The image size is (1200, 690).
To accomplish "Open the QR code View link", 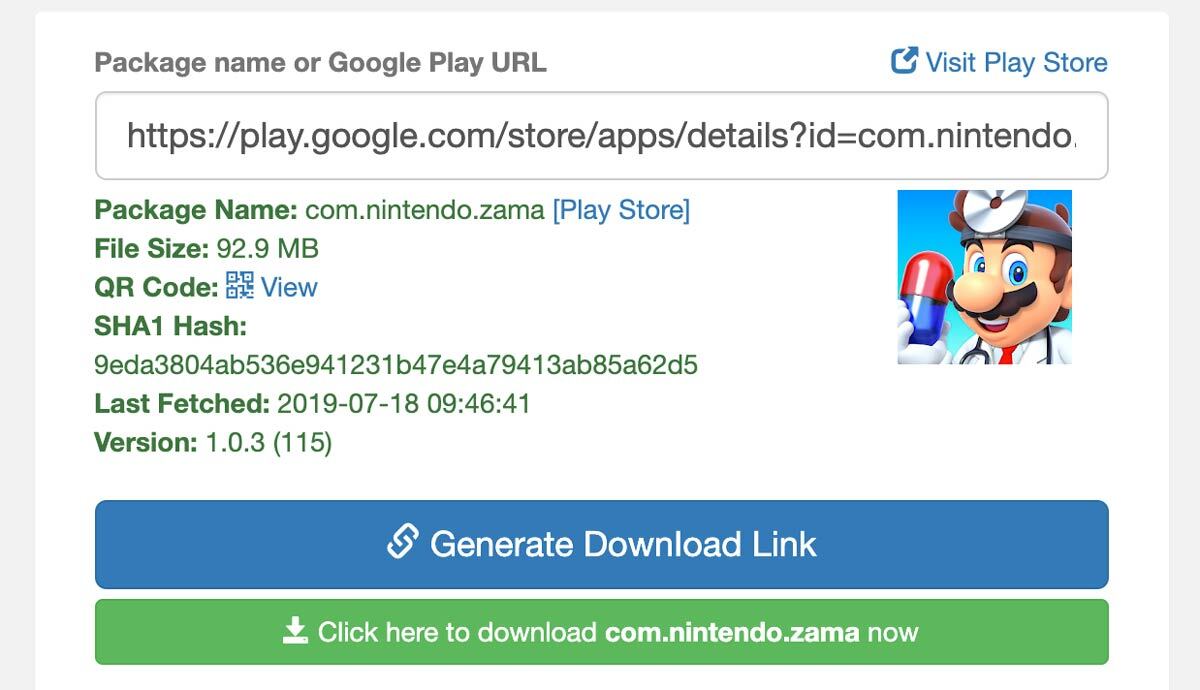I will coord(289,287).
